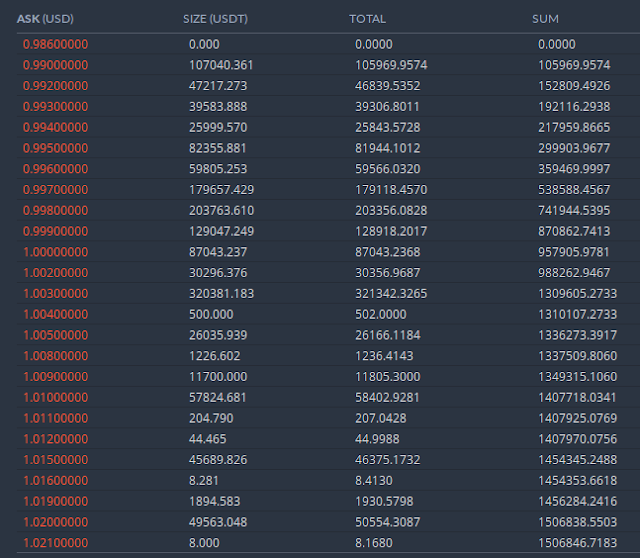
Task: Click size value 44.465
Action: 207,439
